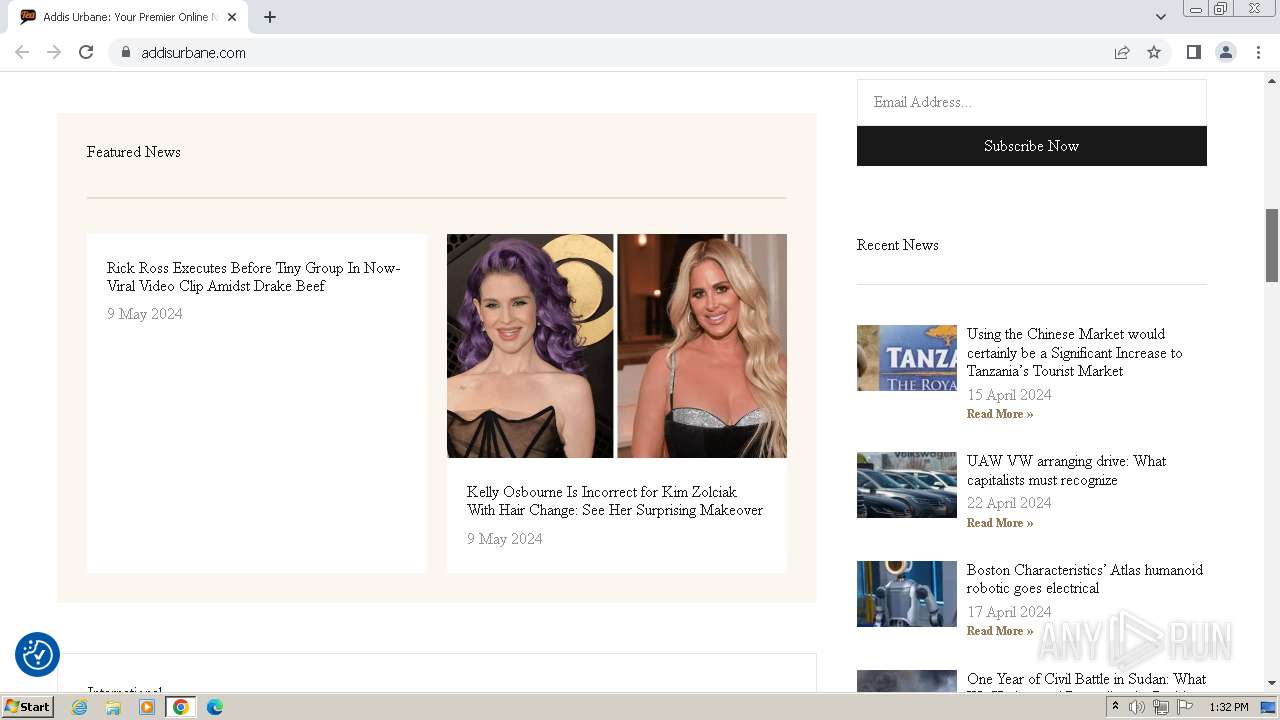Click the 9 May 2024 date under Kelly Osbourne
1280x720 pixels.
click(505, 539)
